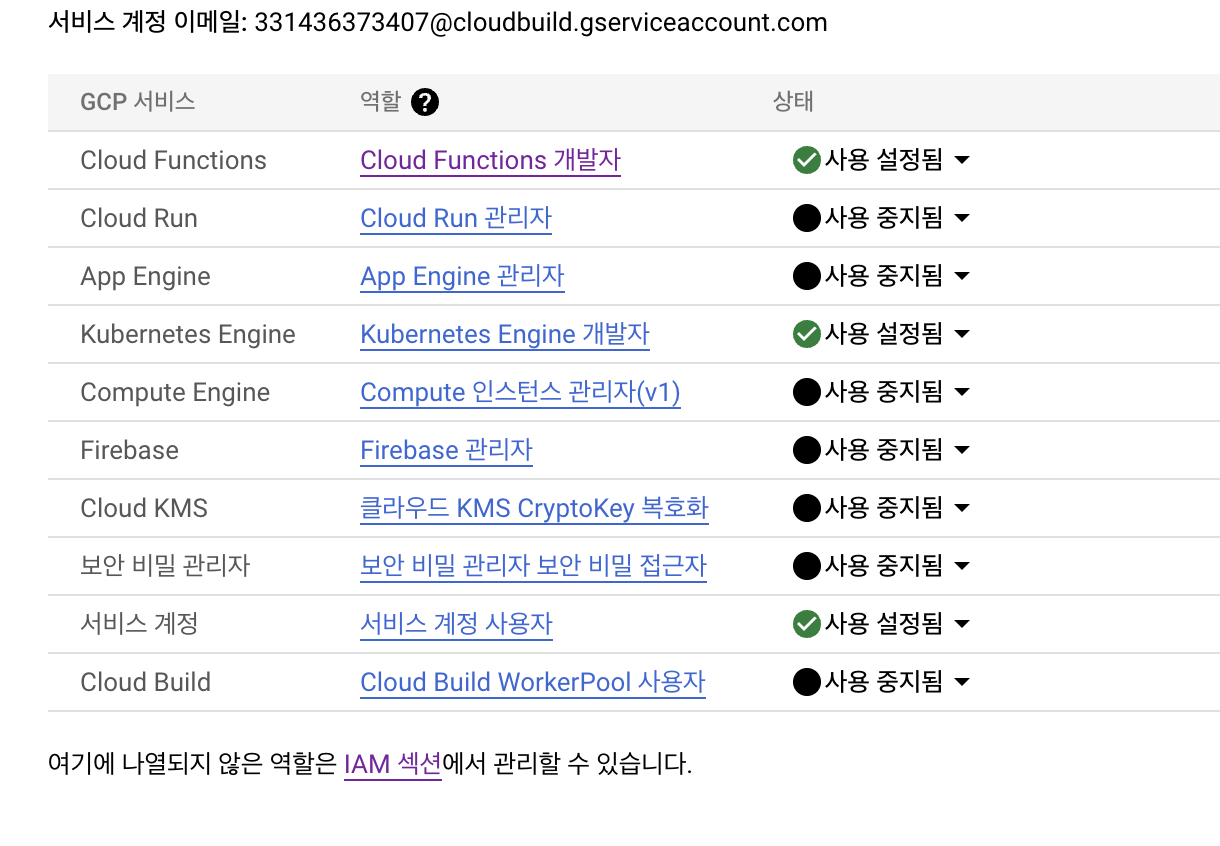
Task: Click the 사용 중지됨 status text for Firebase
Action: pos(884,450)
